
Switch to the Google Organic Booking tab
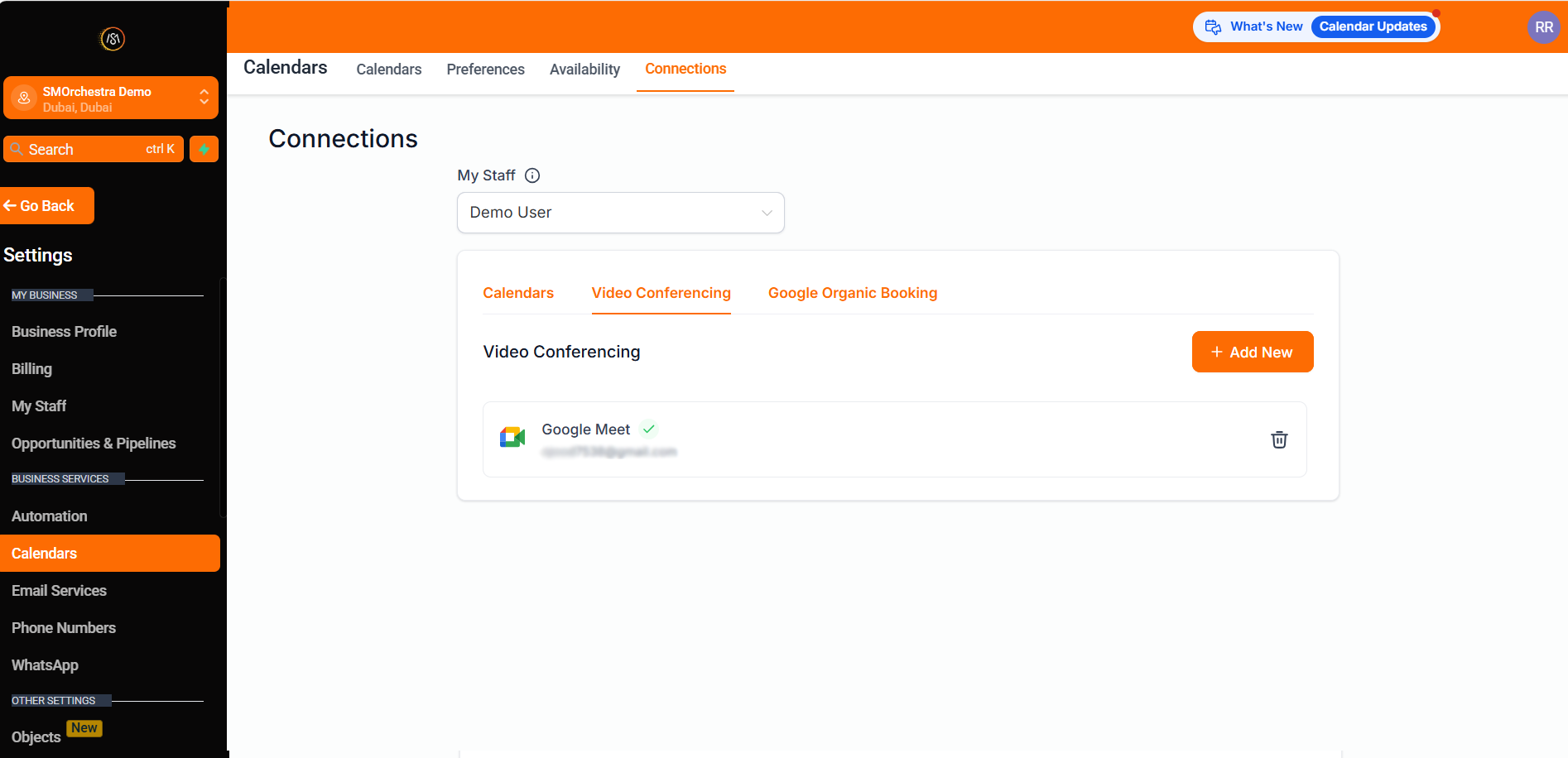click(852, 293)
